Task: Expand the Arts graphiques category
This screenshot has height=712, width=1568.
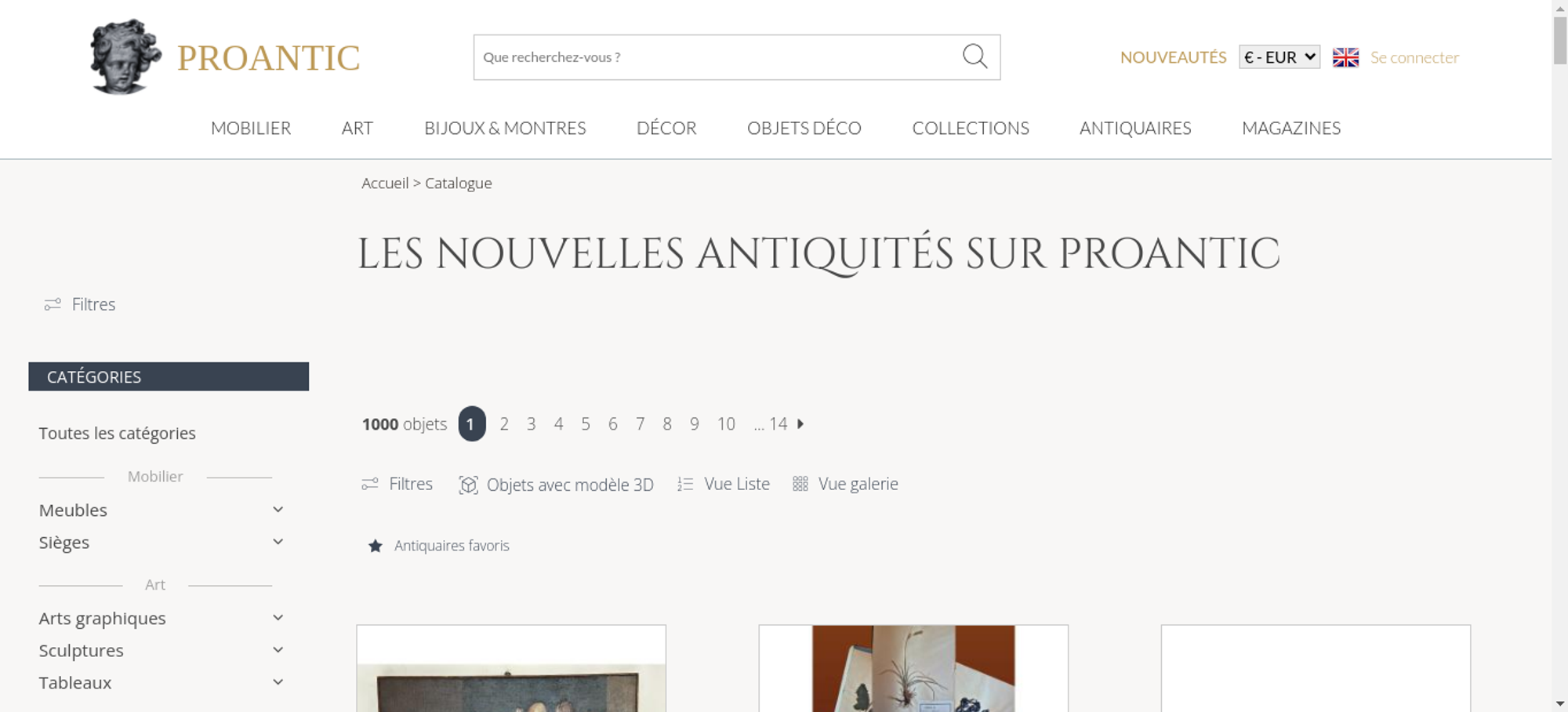Action: click(162, 619)
